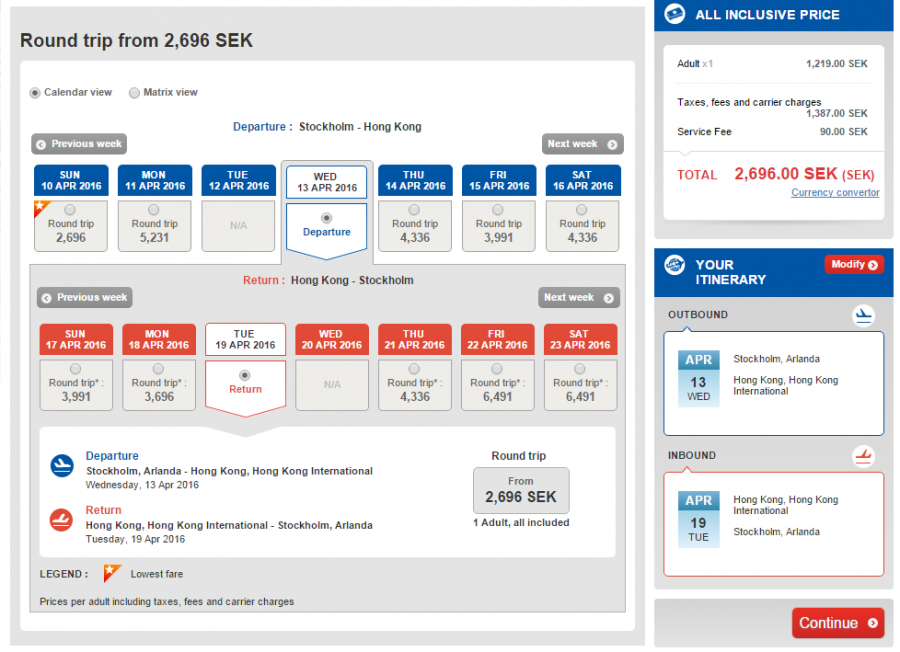Click the Modify itinerary button

coord(853,265)
